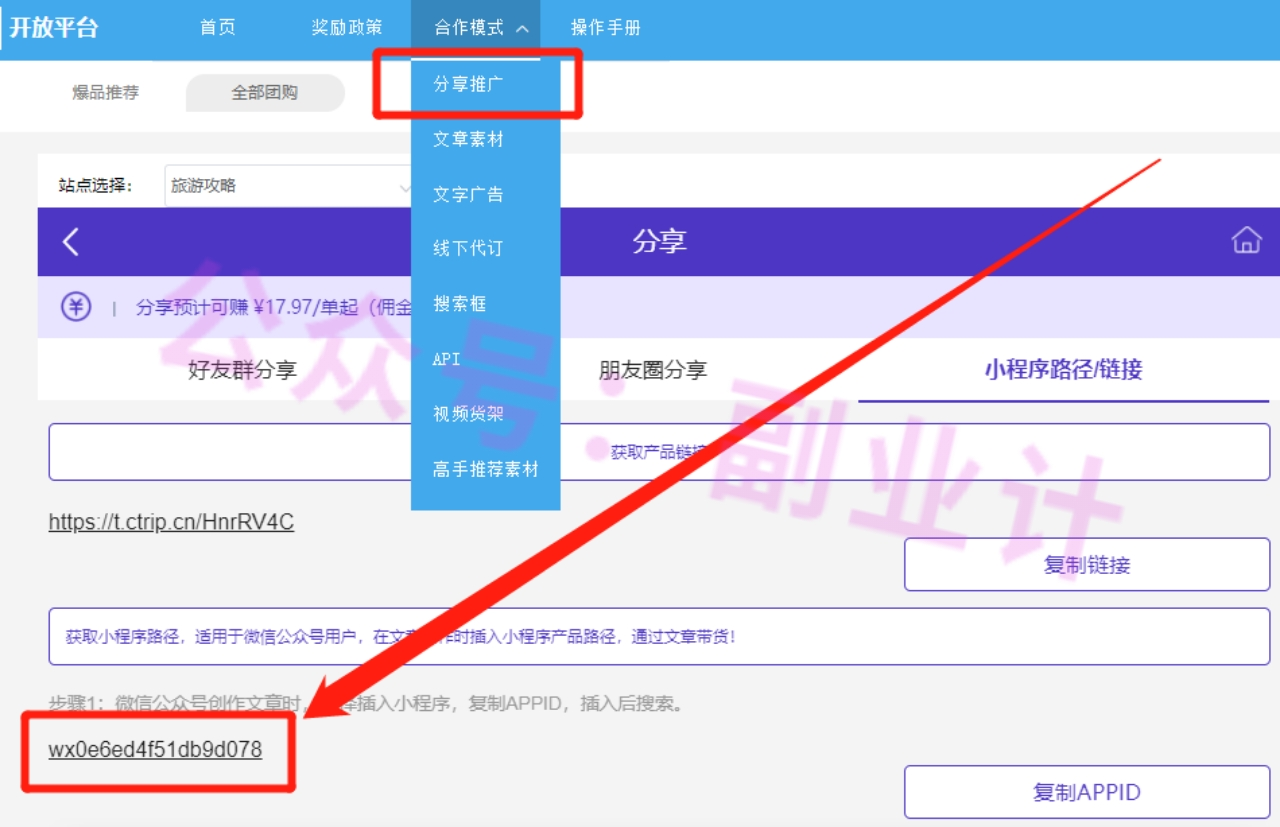Choose 文字广告 in the menu
The image size is (1280, 827).
tap(468, 194)
